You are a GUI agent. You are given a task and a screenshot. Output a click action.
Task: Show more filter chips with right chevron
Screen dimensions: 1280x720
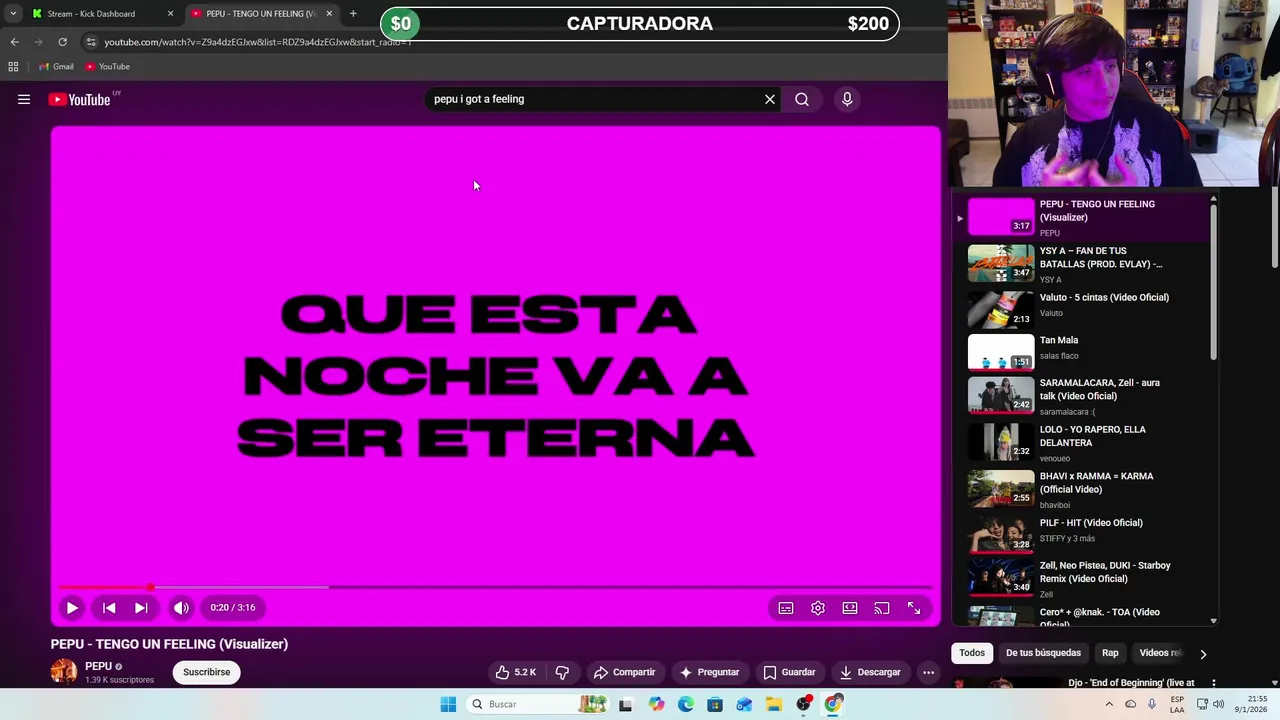point(1203,654)
